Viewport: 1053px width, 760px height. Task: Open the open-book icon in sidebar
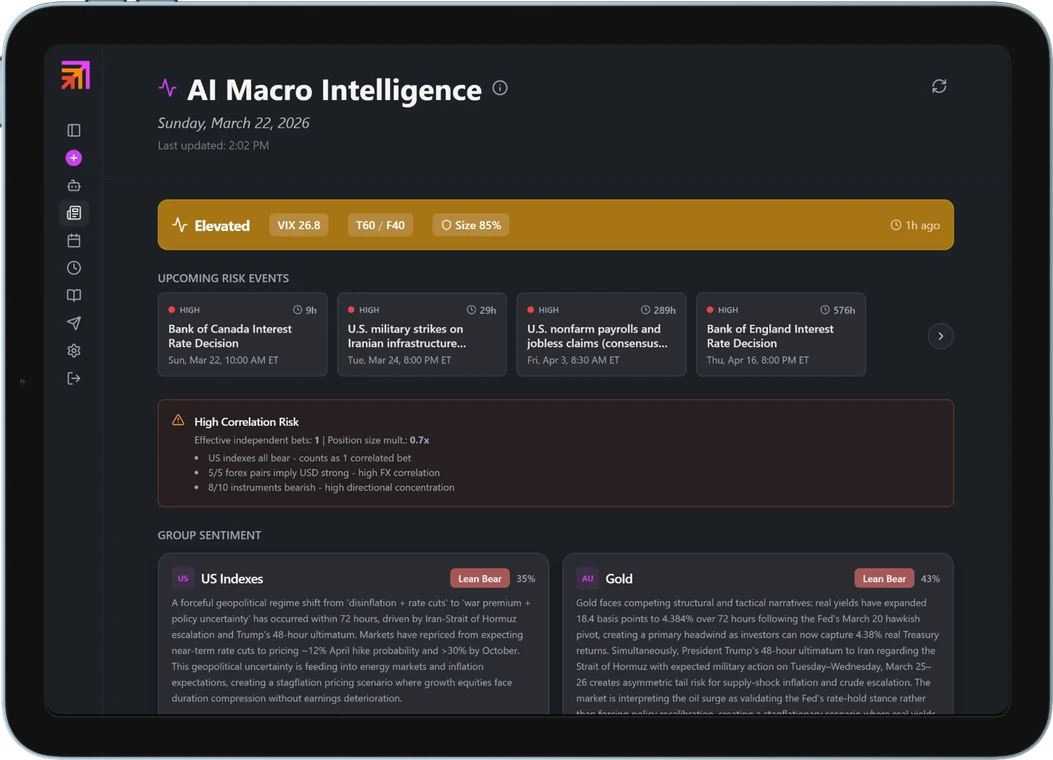[x=74, y=296]
